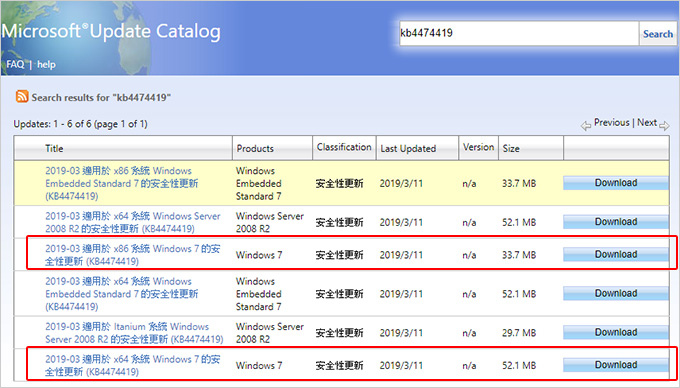The width and height of the screenshot is (680, 388).
Task: Open Itanium Windows Server 2008 R2 update link
Action: point(134,333)
